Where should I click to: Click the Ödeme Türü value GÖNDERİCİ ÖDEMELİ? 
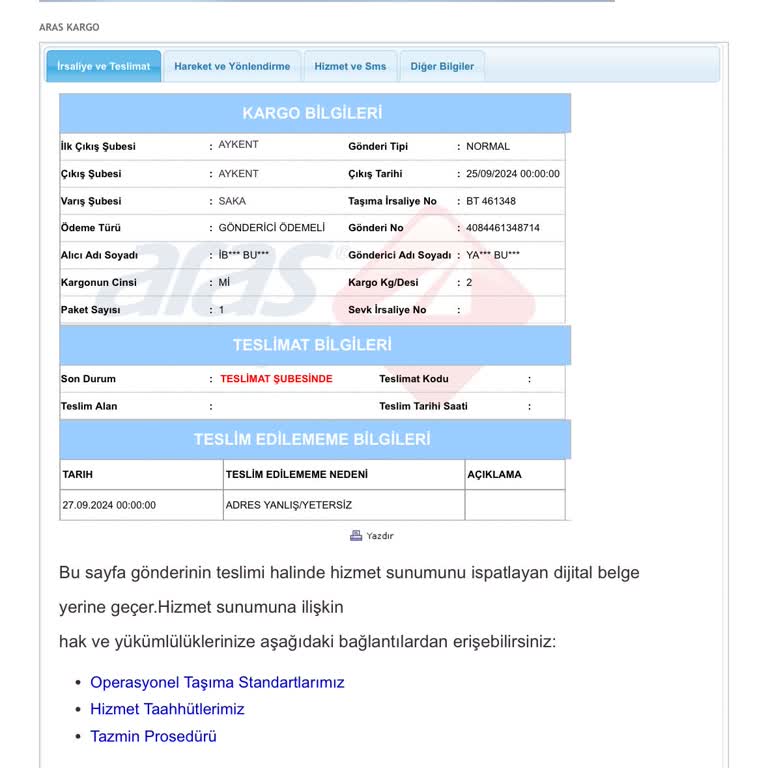[272, 228]
